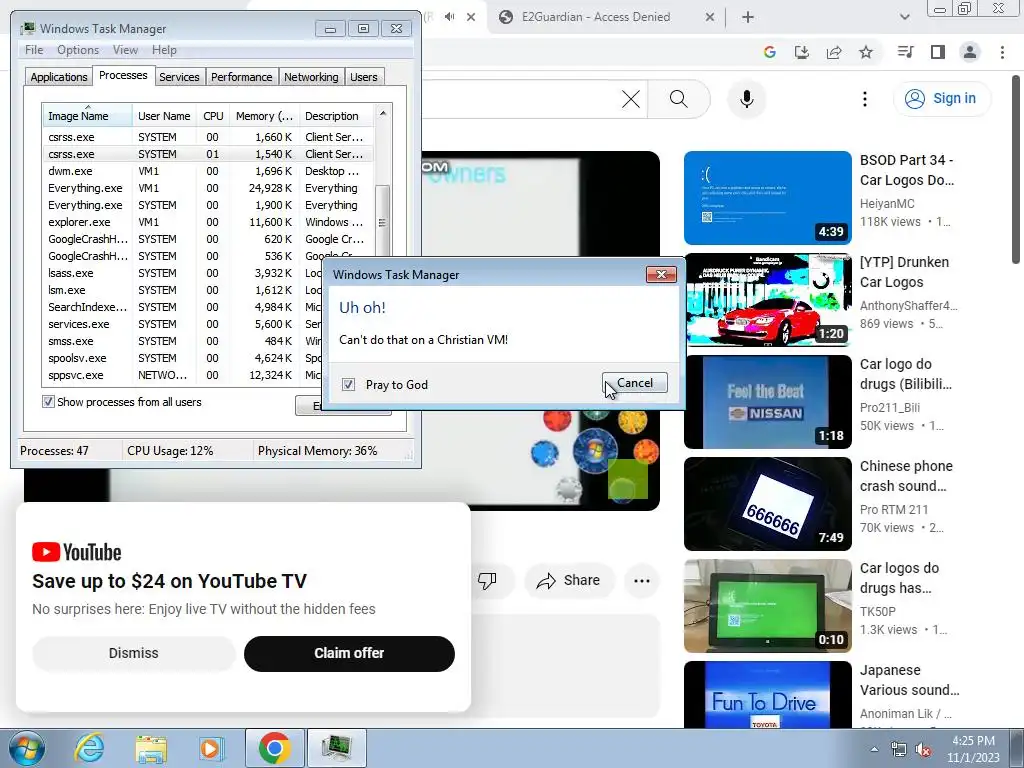Image resolution: width=1024 pixels, height=768 pixels.
Task: Dismiss the YouTube TV offer
Action: (134, 653)
